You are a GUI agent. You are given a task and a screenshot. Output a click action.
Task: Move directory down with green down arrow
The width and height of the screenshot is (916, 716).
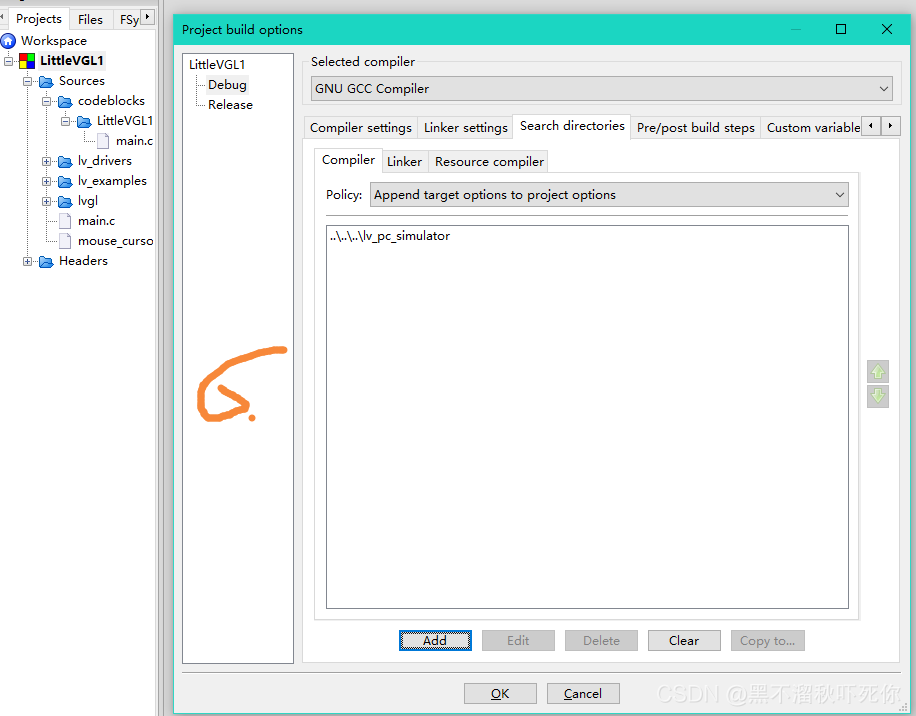click(877, 396)
